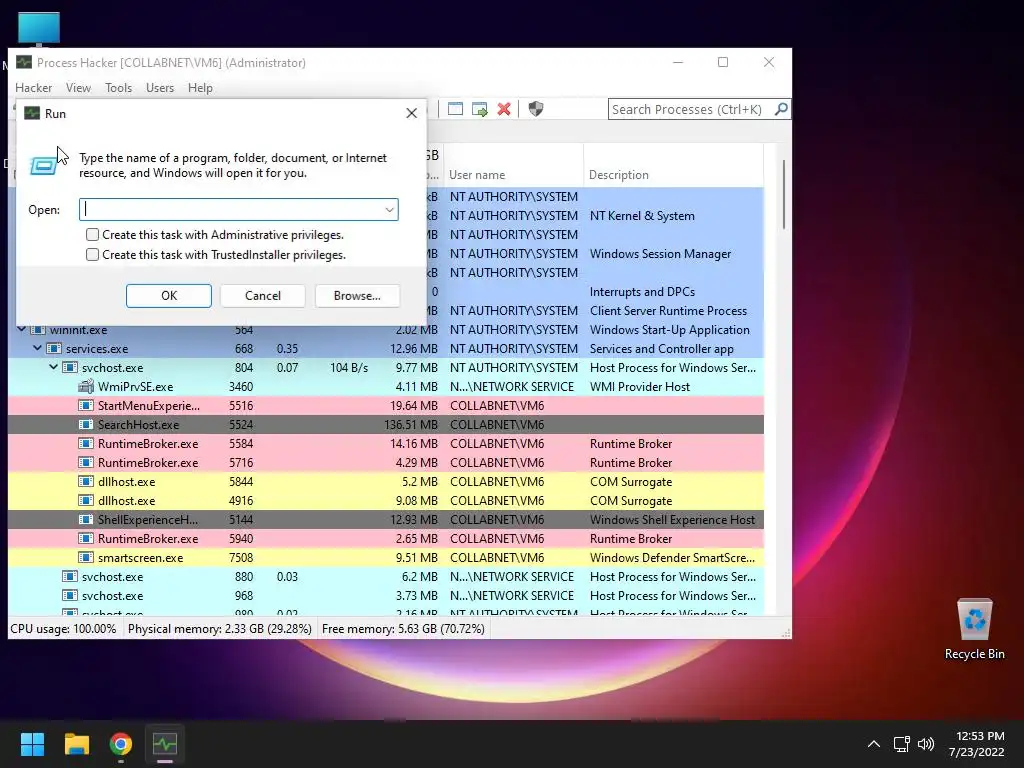The image size is (1024, 768).
Task: Open the Hacker menu
Action: 33,88
